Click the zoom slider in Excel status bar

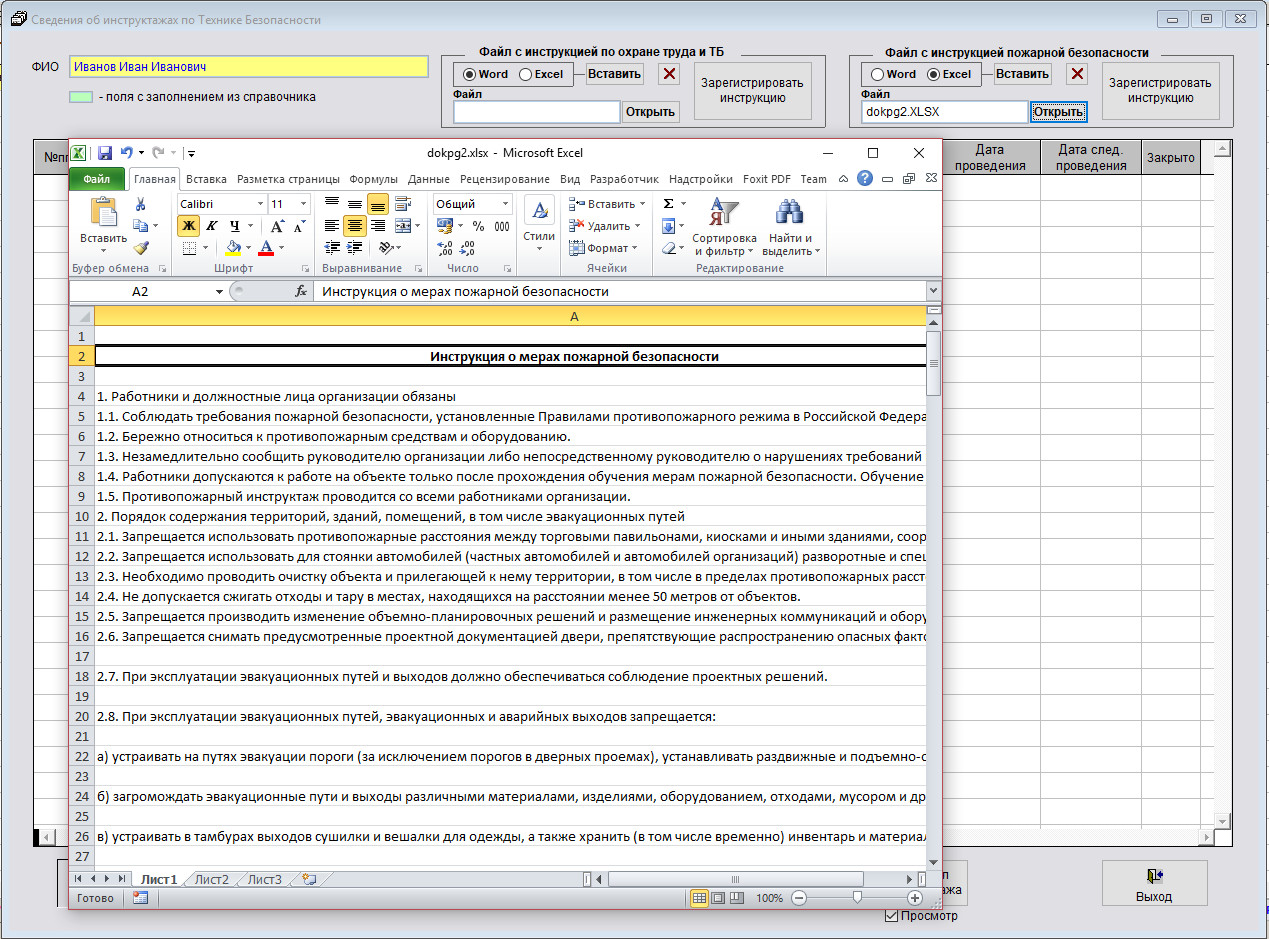857,898
